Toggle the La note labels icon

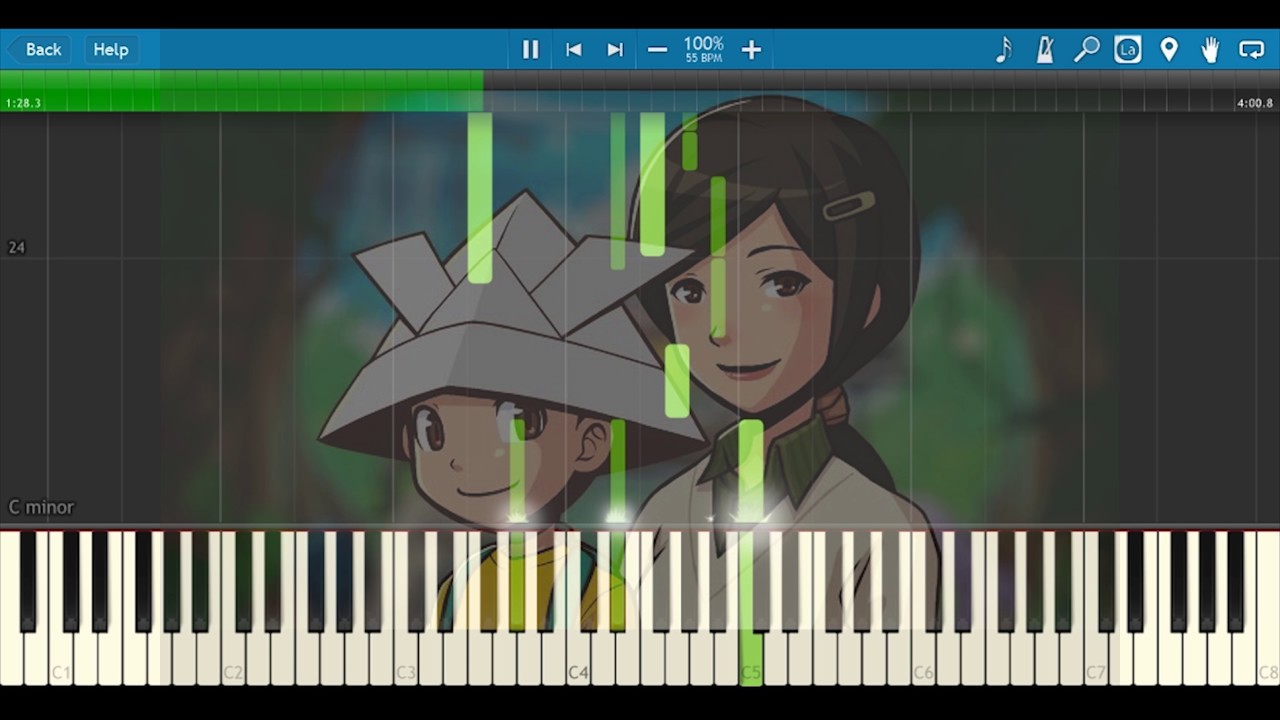[1128, 49]
